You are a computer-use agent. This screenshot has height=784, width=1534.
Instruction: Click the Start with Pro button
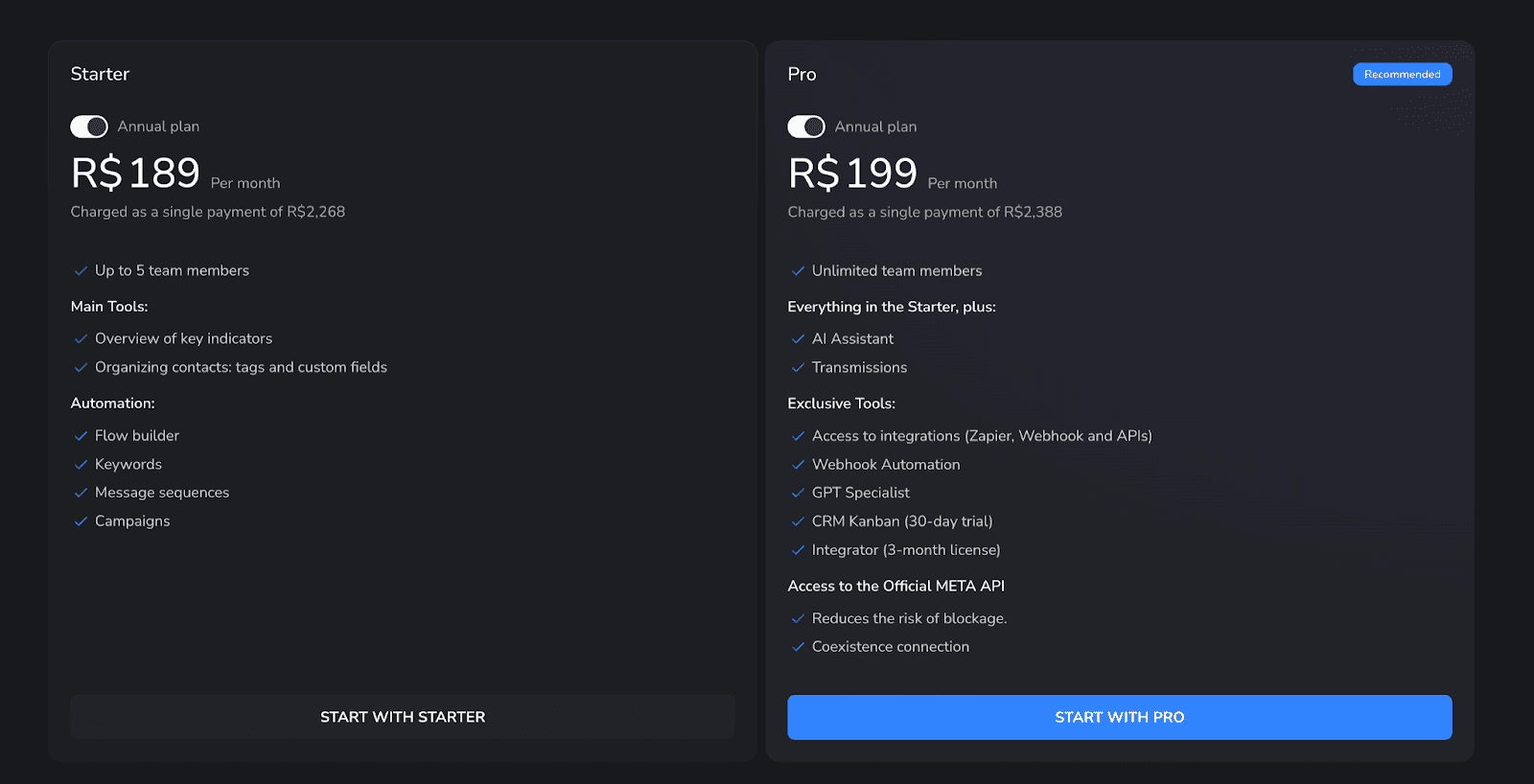[x=1119, y=716]
